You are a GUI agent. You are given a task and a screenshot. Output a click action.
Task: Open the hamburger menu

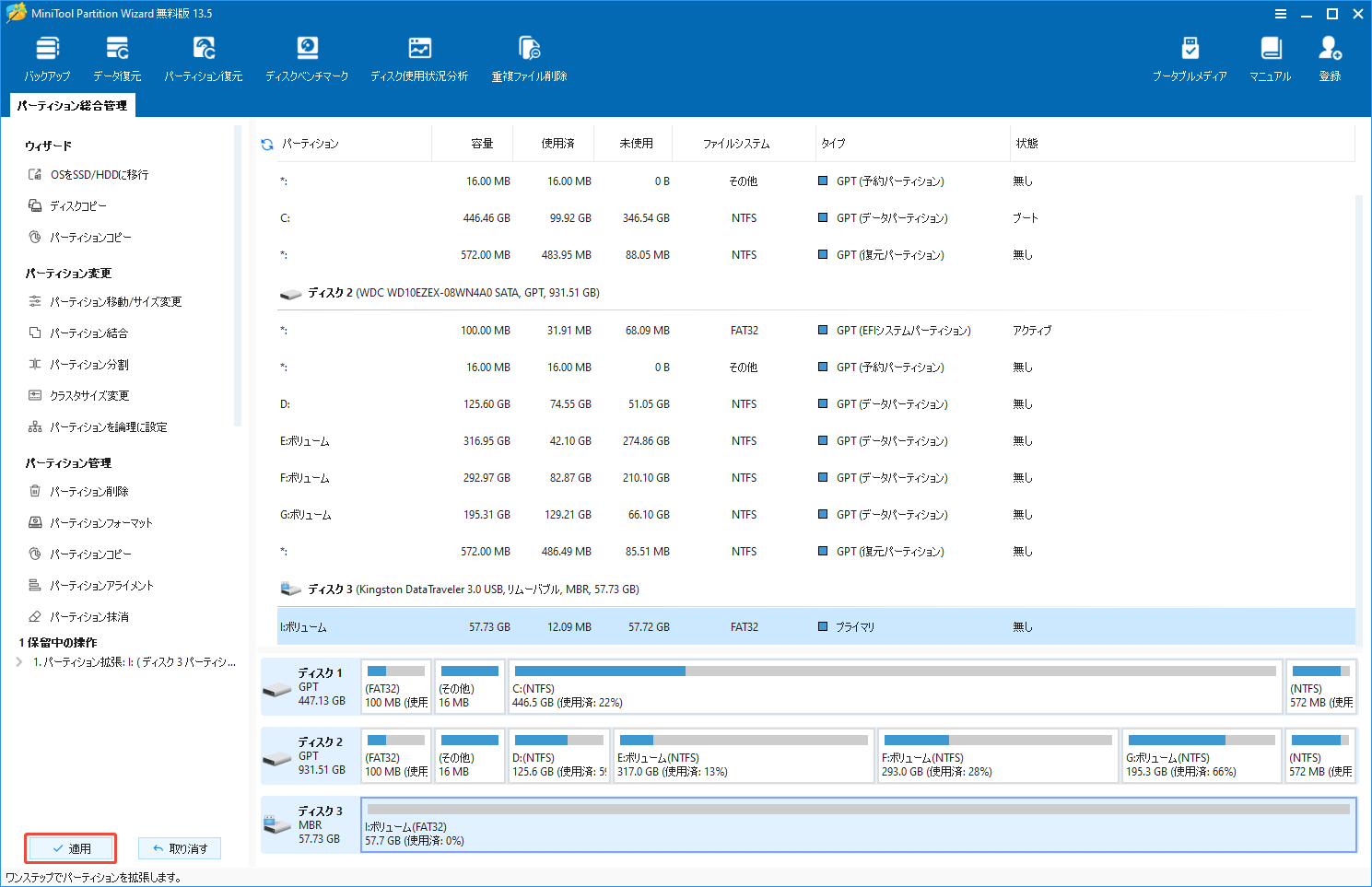[1281, 14]
